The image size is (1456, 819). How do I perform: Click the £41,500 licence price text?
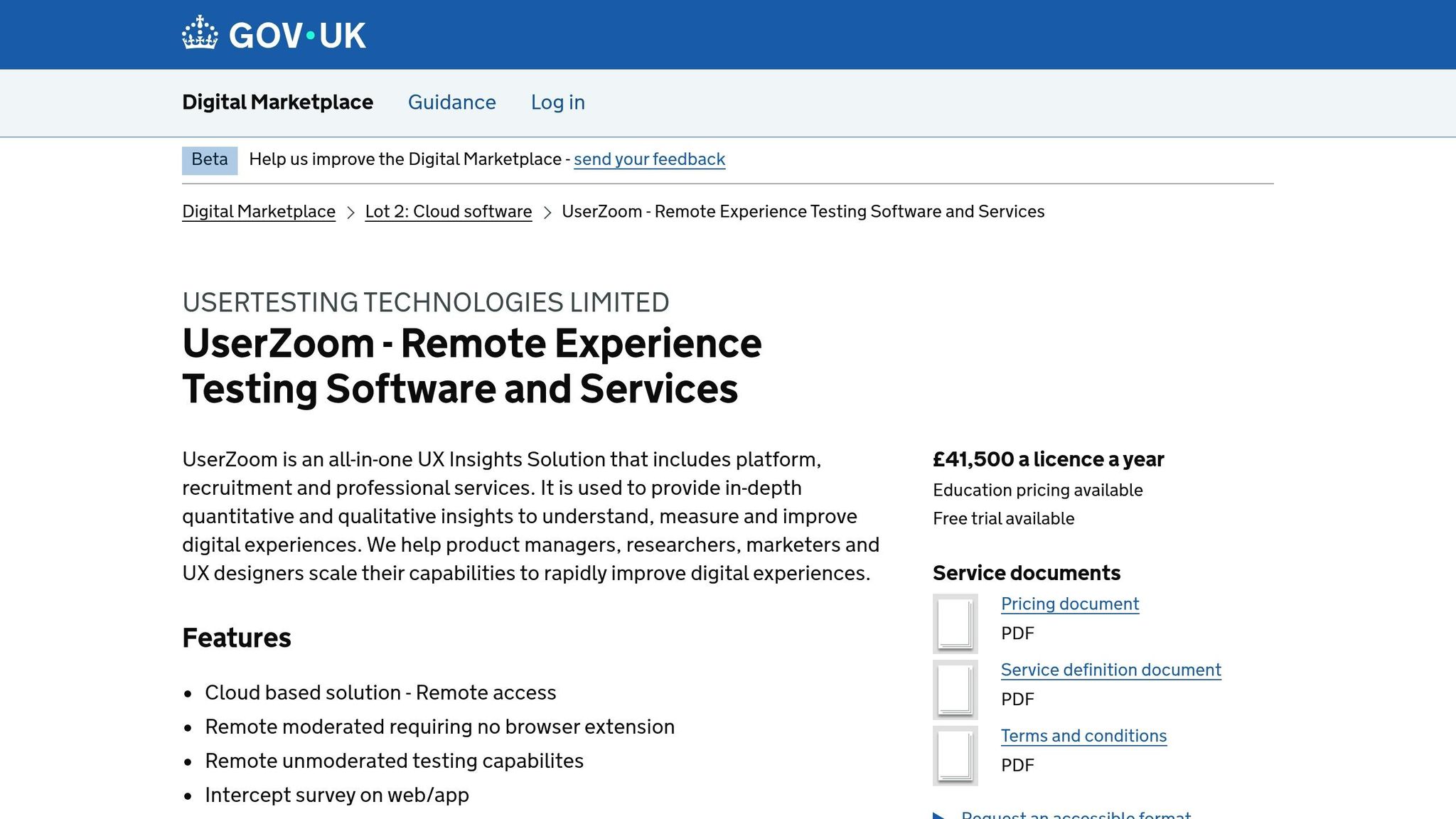[x=1048, y=460]
